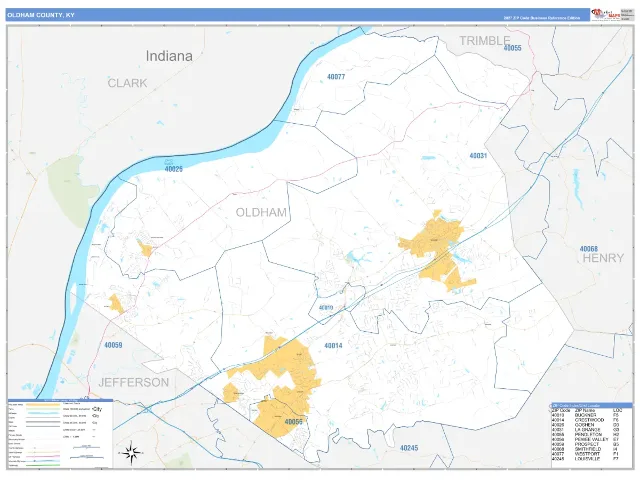This screenshot has width=640, height=480.
Task: Click the HENRY county label
Action: pyautogui.click(x=603, y=258)
